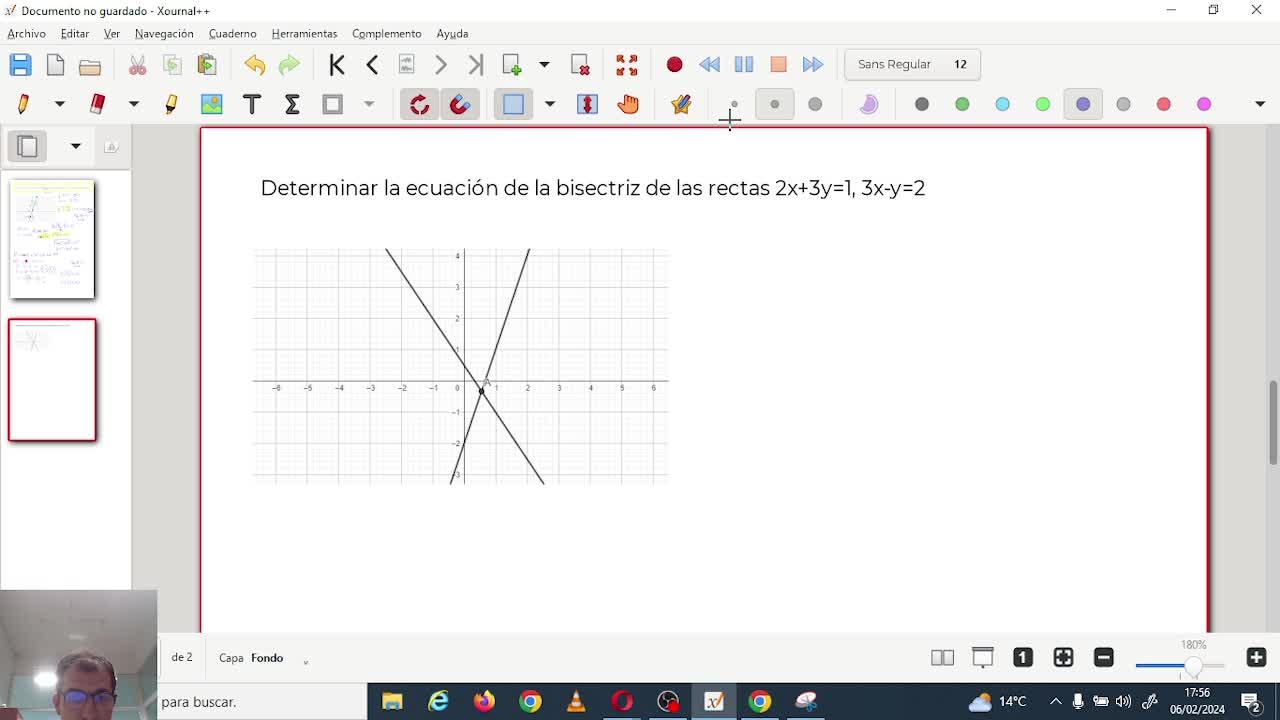
Task: Select the draw rectangle shape tool
Action: click(332, 104)
